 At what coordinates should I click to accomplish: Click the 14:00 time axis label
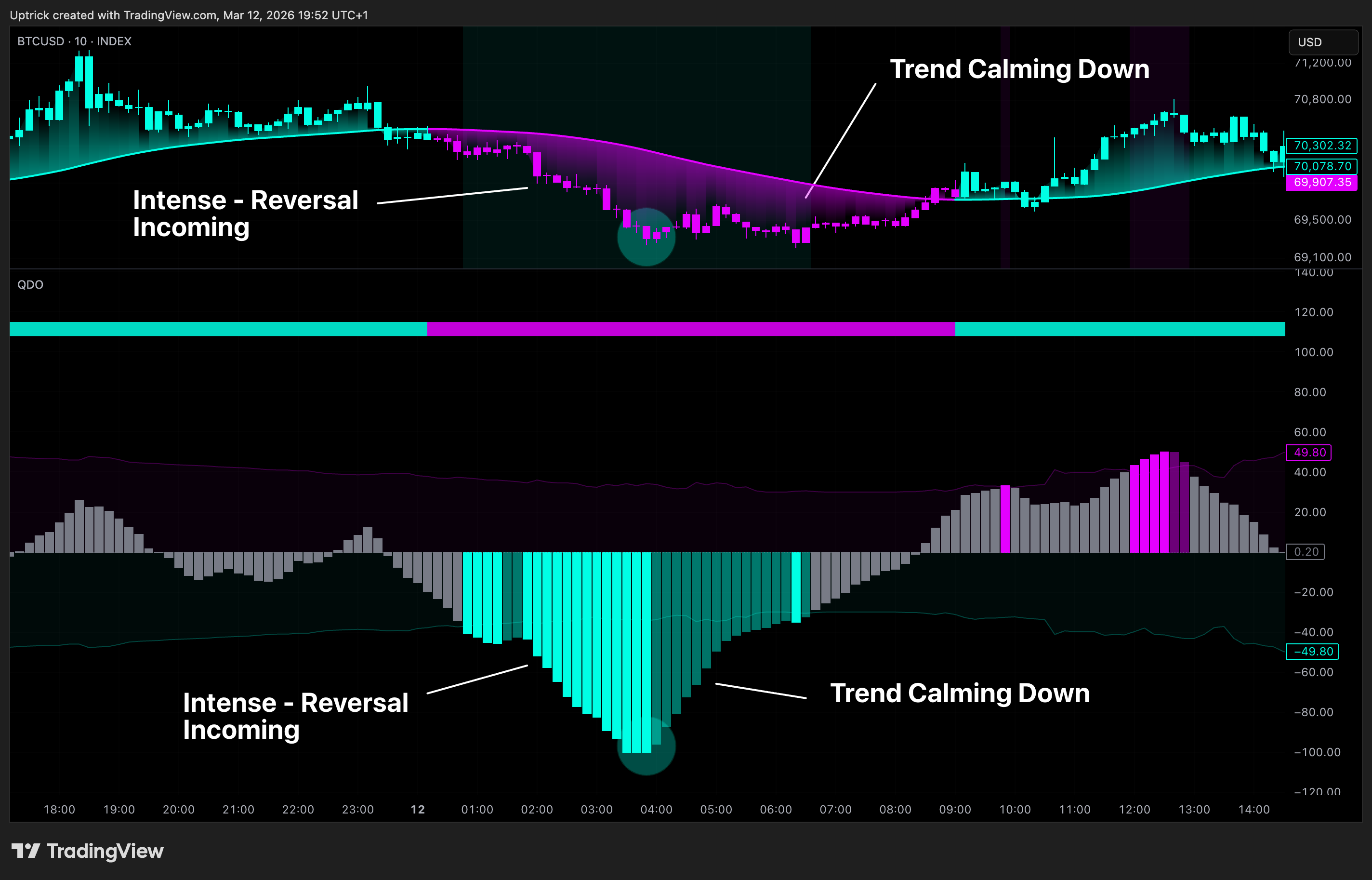pyautogui.click(x=1254, y=810)
